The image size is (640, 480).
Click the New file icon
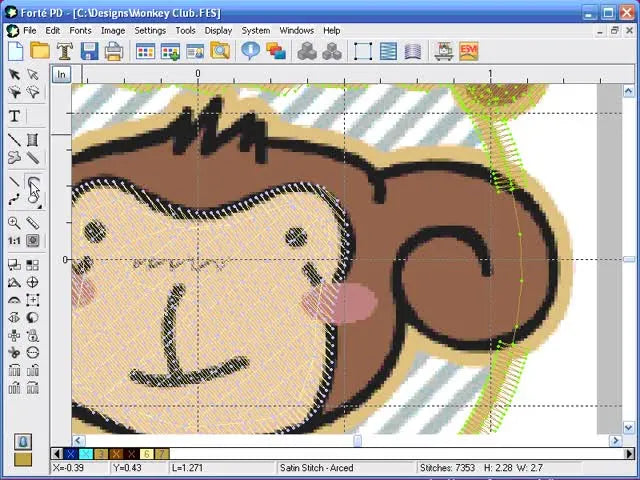[15, 51]
